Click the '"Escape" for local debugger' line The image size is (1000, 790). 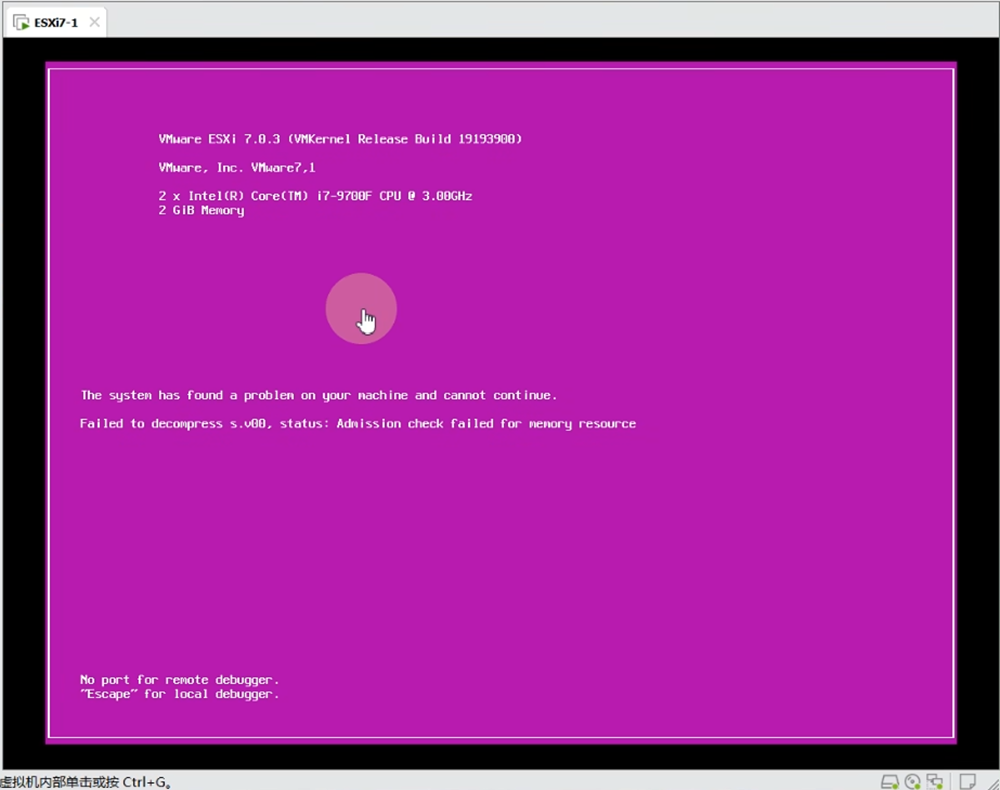(x=179, y=694)
